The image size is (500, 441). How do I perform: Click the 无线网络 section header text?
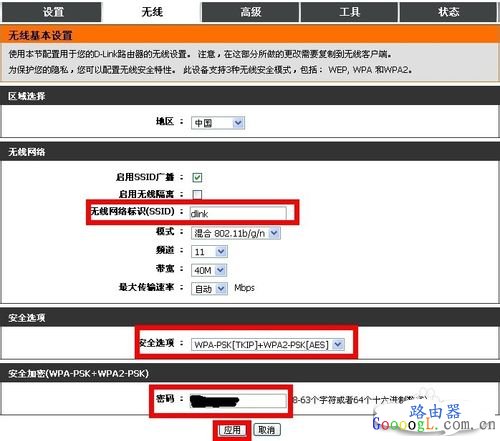click(x=27, y=152)
